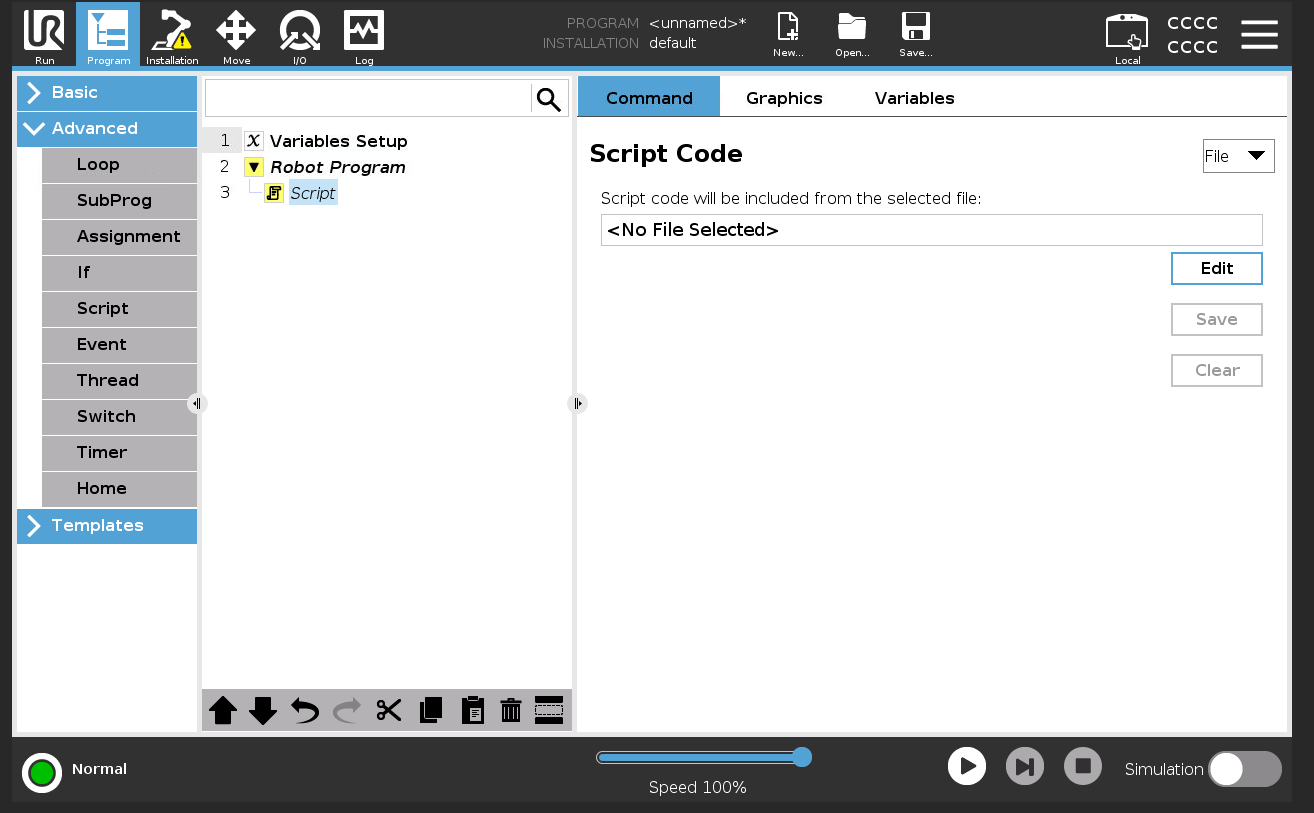Open the hamburger menu
Viewport: 1314px width, 813px height.
pos(1259,35)
